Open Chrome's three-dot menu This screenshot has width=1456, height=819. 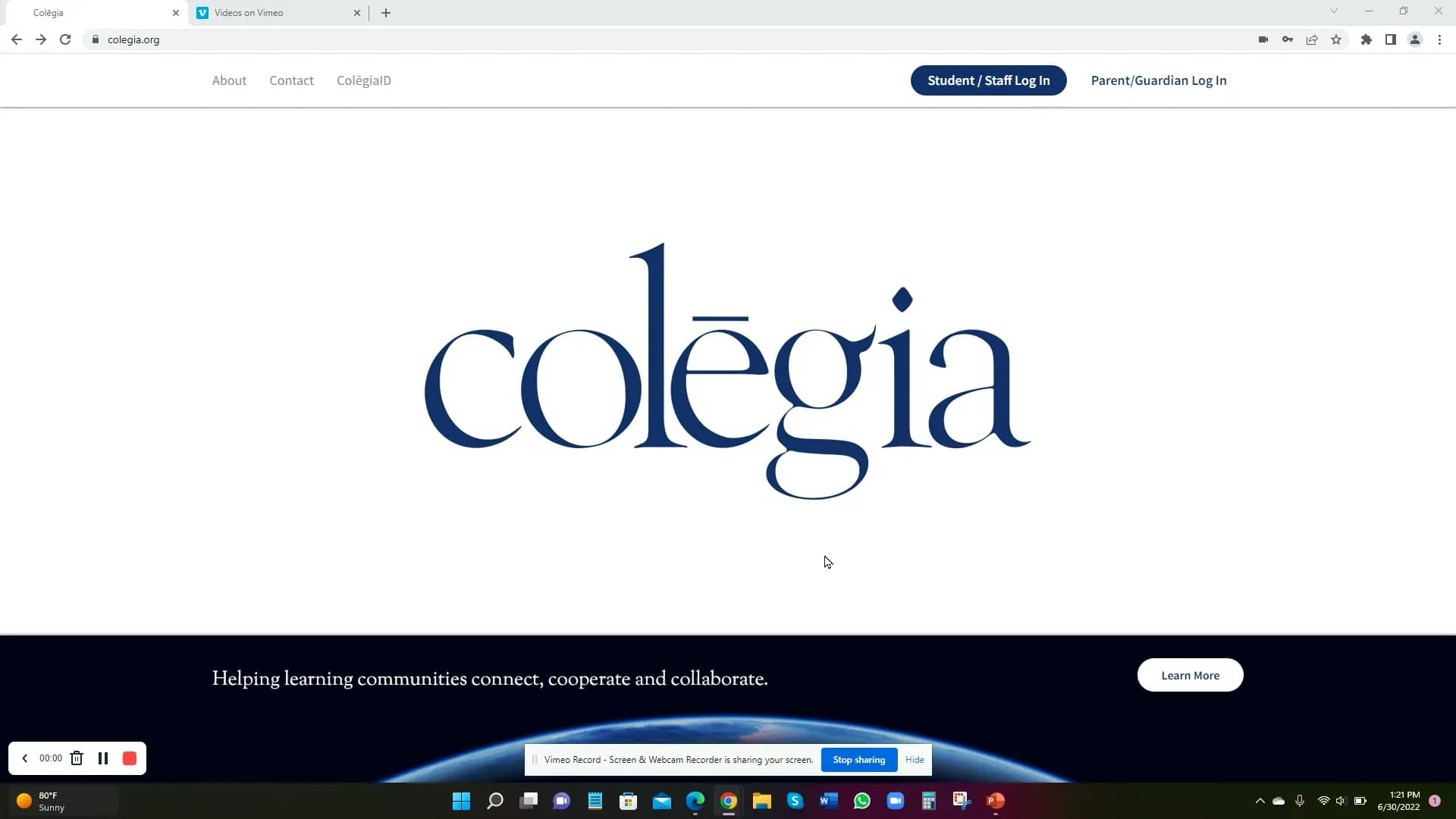click(1440, 39)
